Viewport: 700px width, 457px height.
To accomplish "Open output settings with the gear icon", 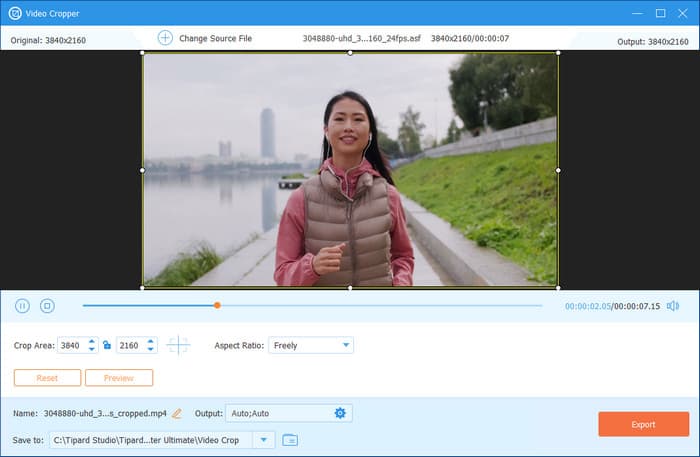I will 340,413.
